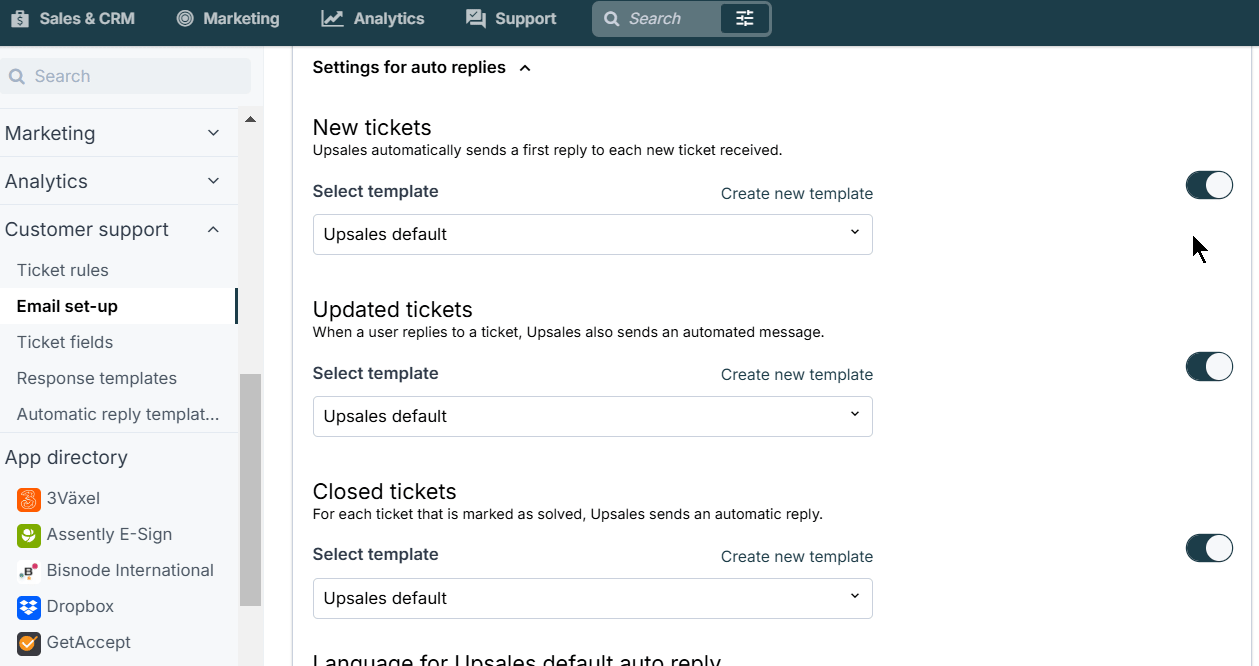Turn off Closed tickets auto reply
The image size is (1259, 666).
(1209, 548)
